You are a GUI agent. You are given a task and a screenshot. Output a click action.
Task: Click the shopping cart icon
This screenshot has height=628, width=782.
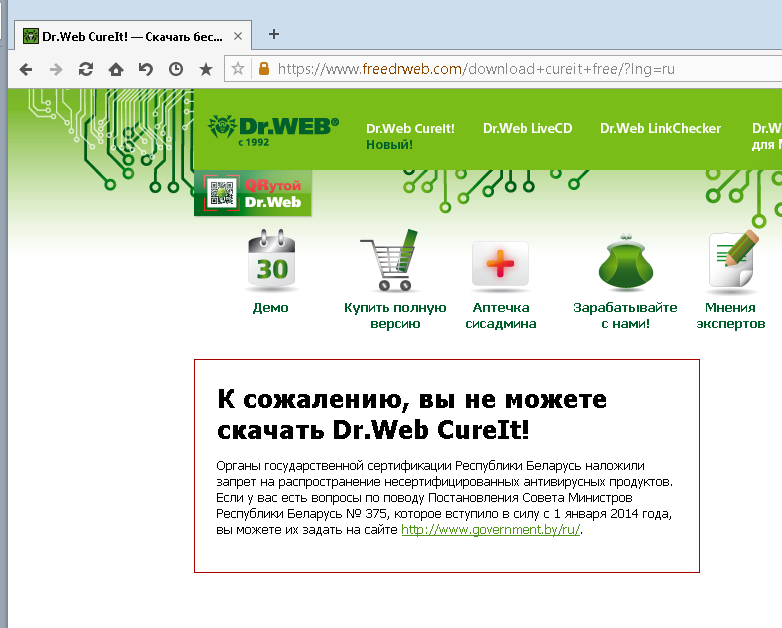391,260
